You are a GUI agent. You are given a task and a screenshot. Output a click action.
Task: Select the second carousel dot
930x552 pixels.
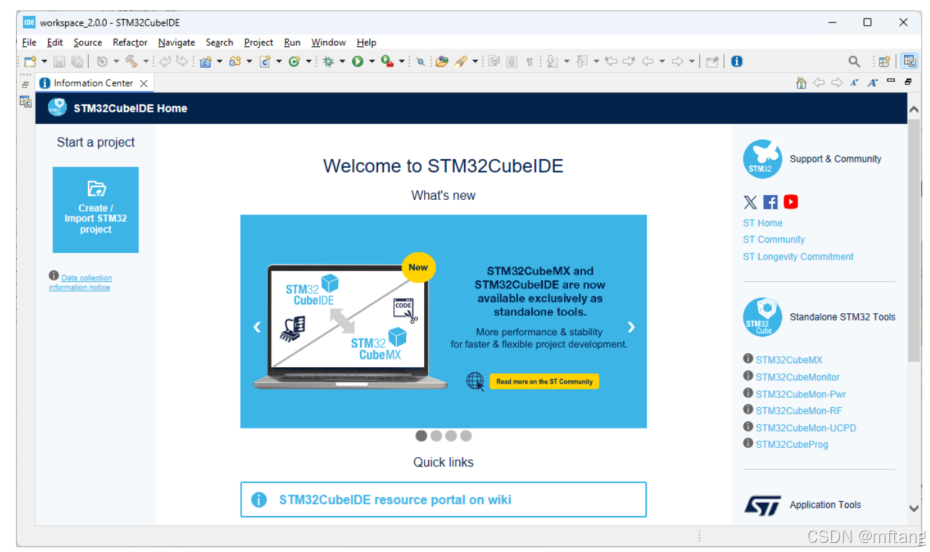tap(436, 436)
